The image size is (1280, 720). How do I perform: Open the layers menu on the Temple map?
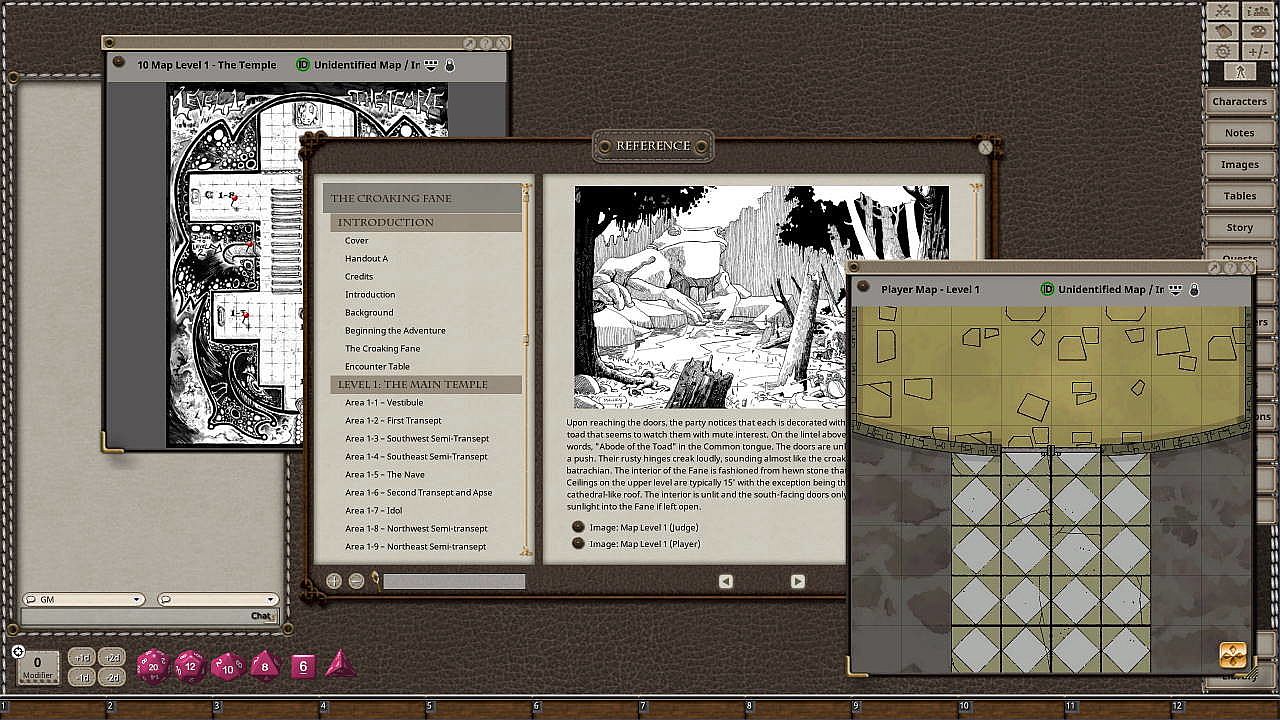(432, 65)
